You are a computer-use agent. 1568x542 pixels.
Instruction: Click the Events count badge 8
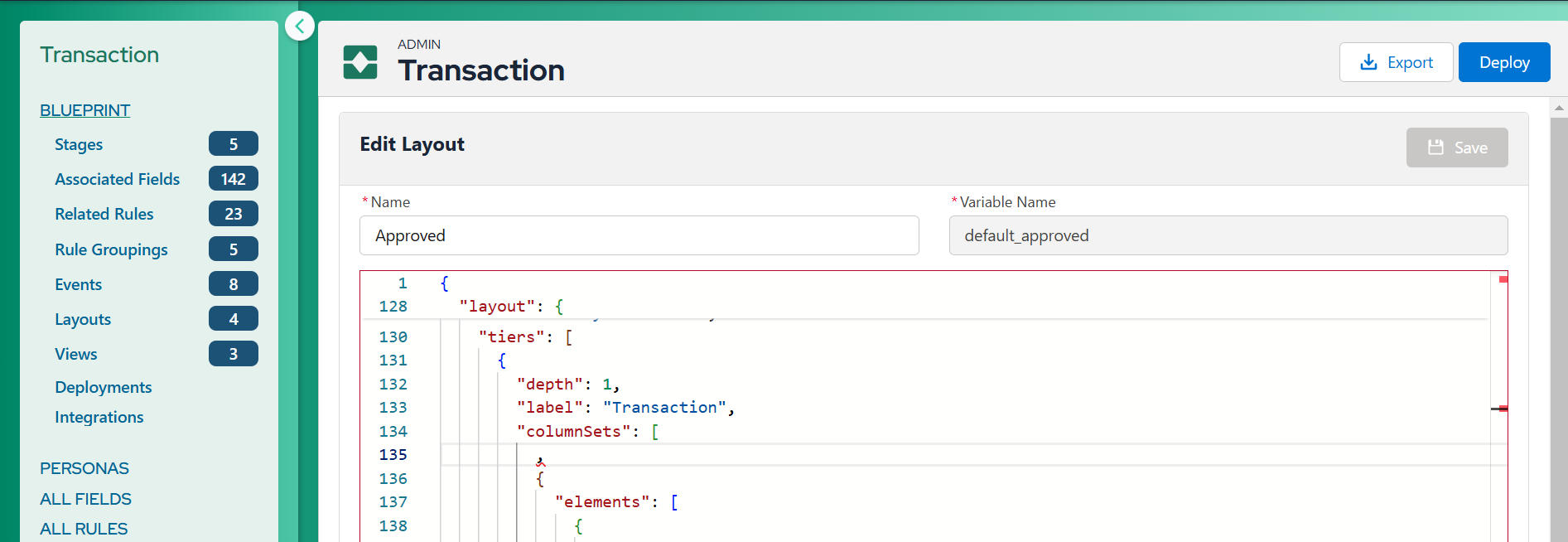point(234,284)
